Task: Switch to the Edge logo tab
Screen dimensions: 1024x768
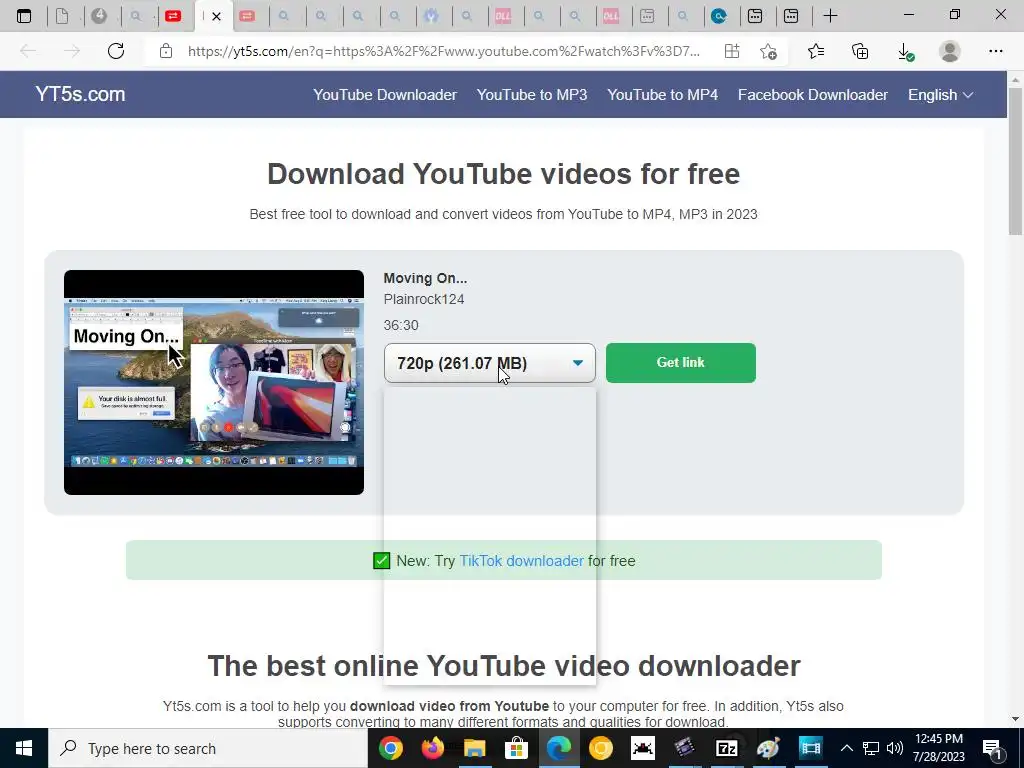Action: (719, 16)
